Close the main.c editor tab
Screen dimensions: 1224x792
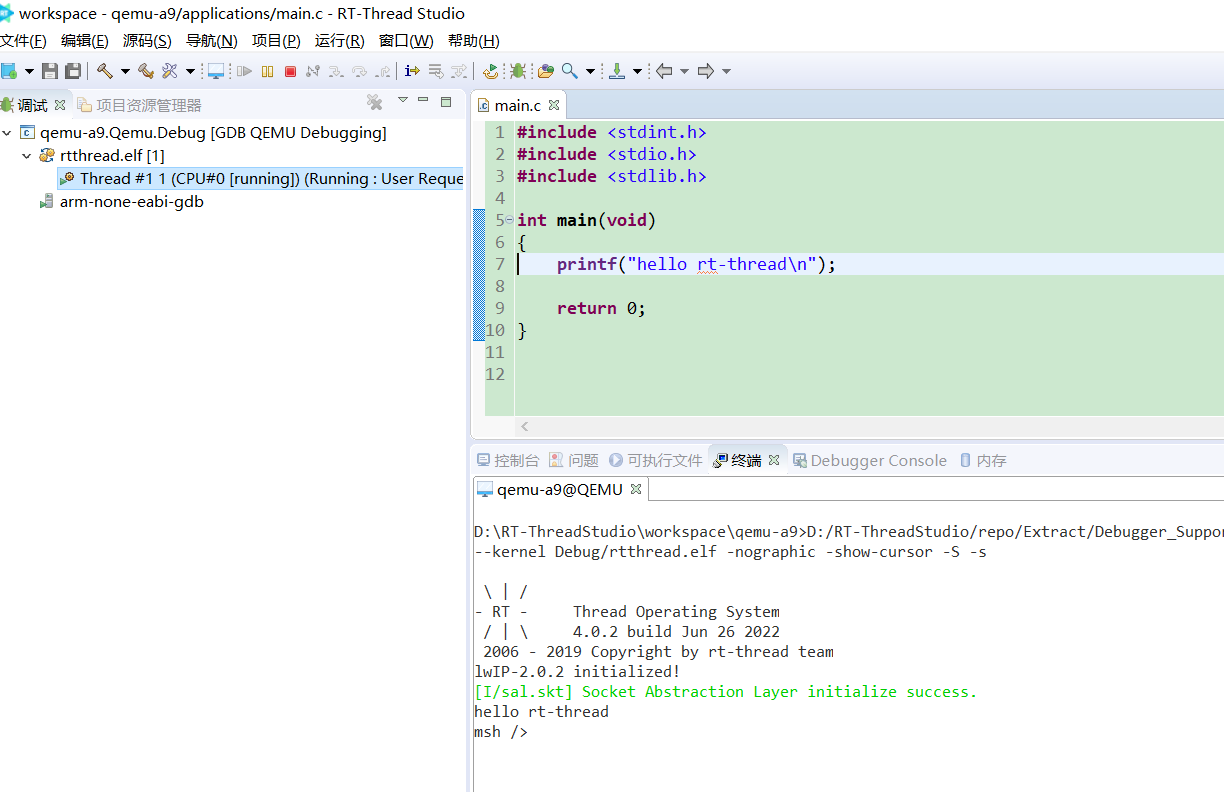[553, 105]
